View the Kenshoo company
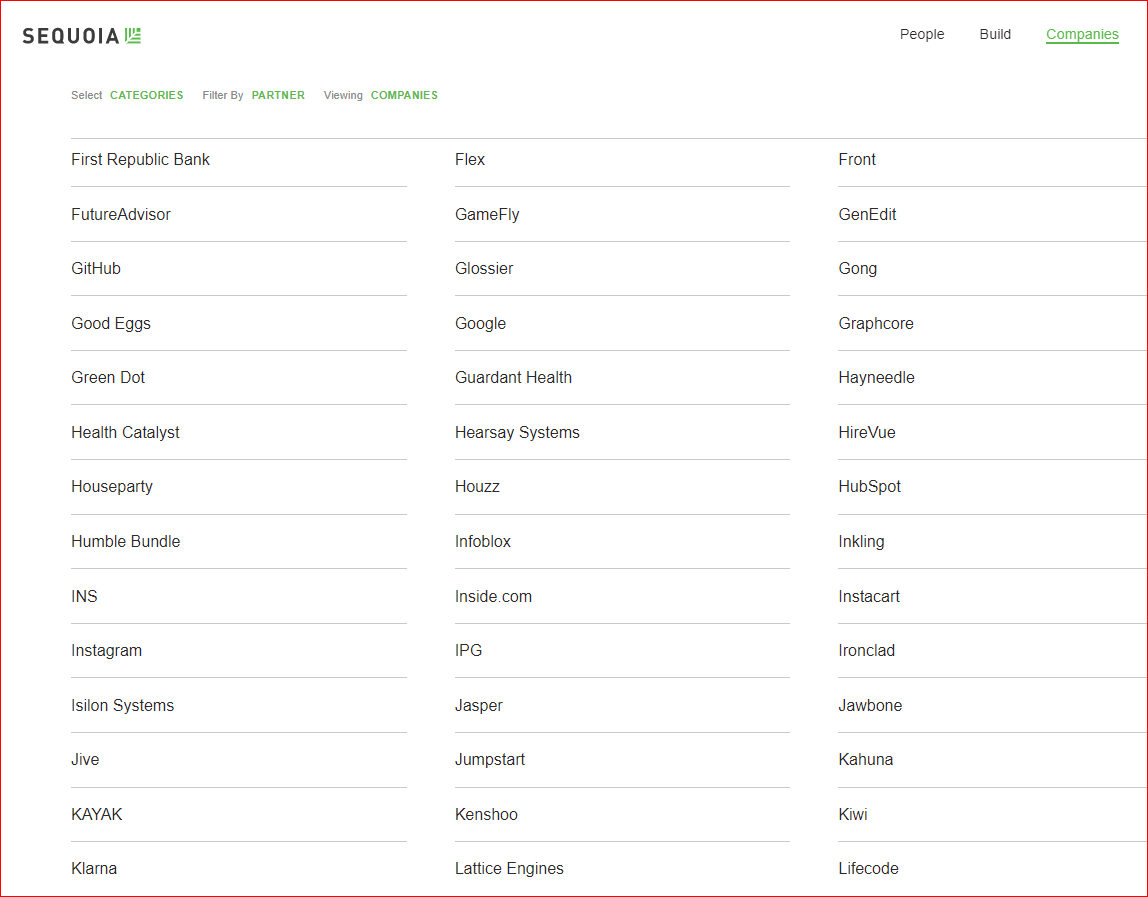The height and width of the screenshot is (897, 1148). coord(486,815)
